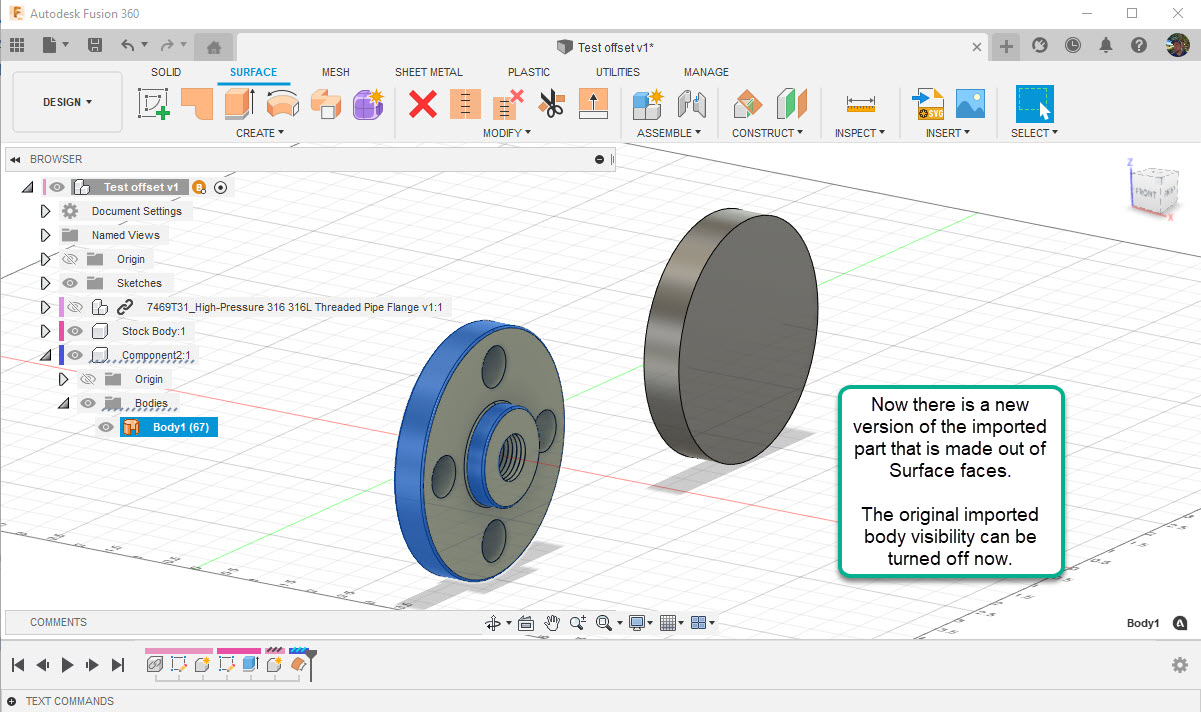Click the Insert SVG icon
1201x712 pixels.
point(928,103)
